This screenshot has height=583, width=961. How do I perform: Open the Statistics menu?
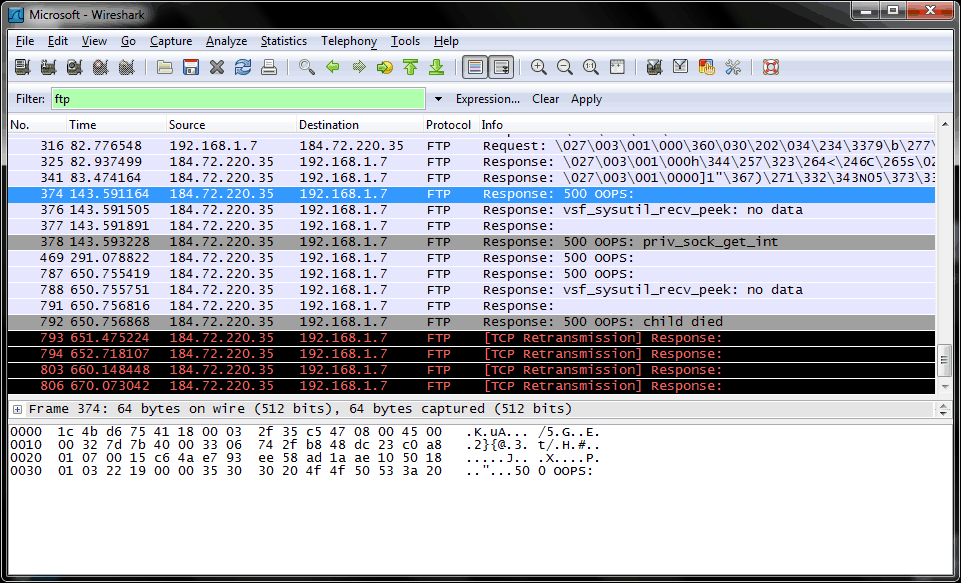pyautogui.click(x=284, y=41)
